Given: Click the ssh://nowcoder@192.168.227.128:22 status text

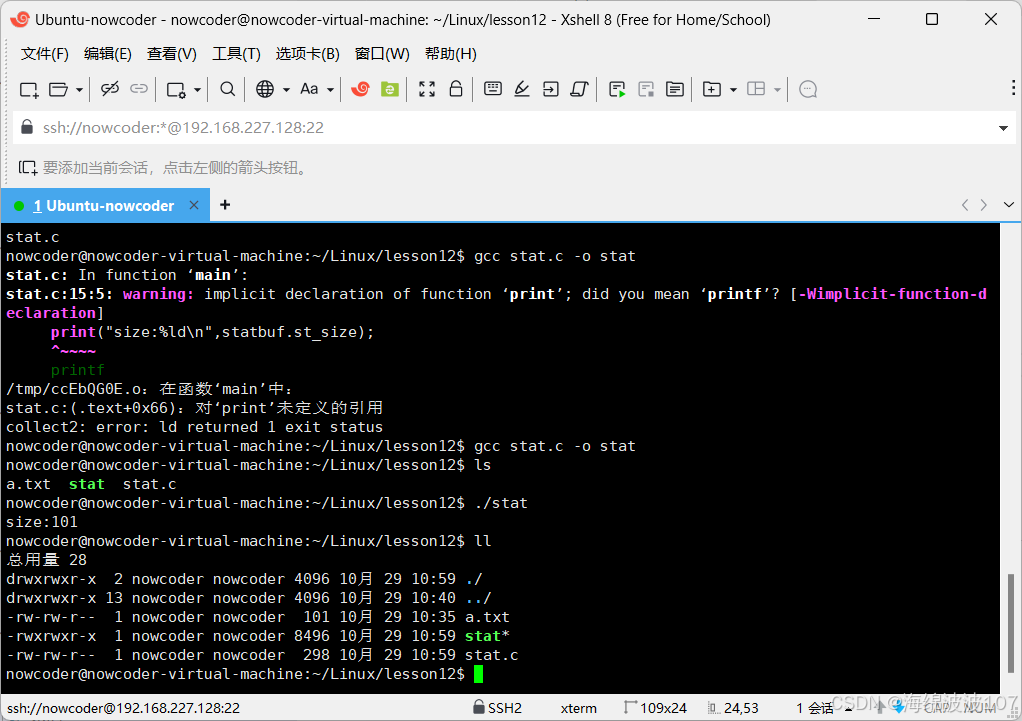Looking at the screenshot, I should [x=123, y=708].
